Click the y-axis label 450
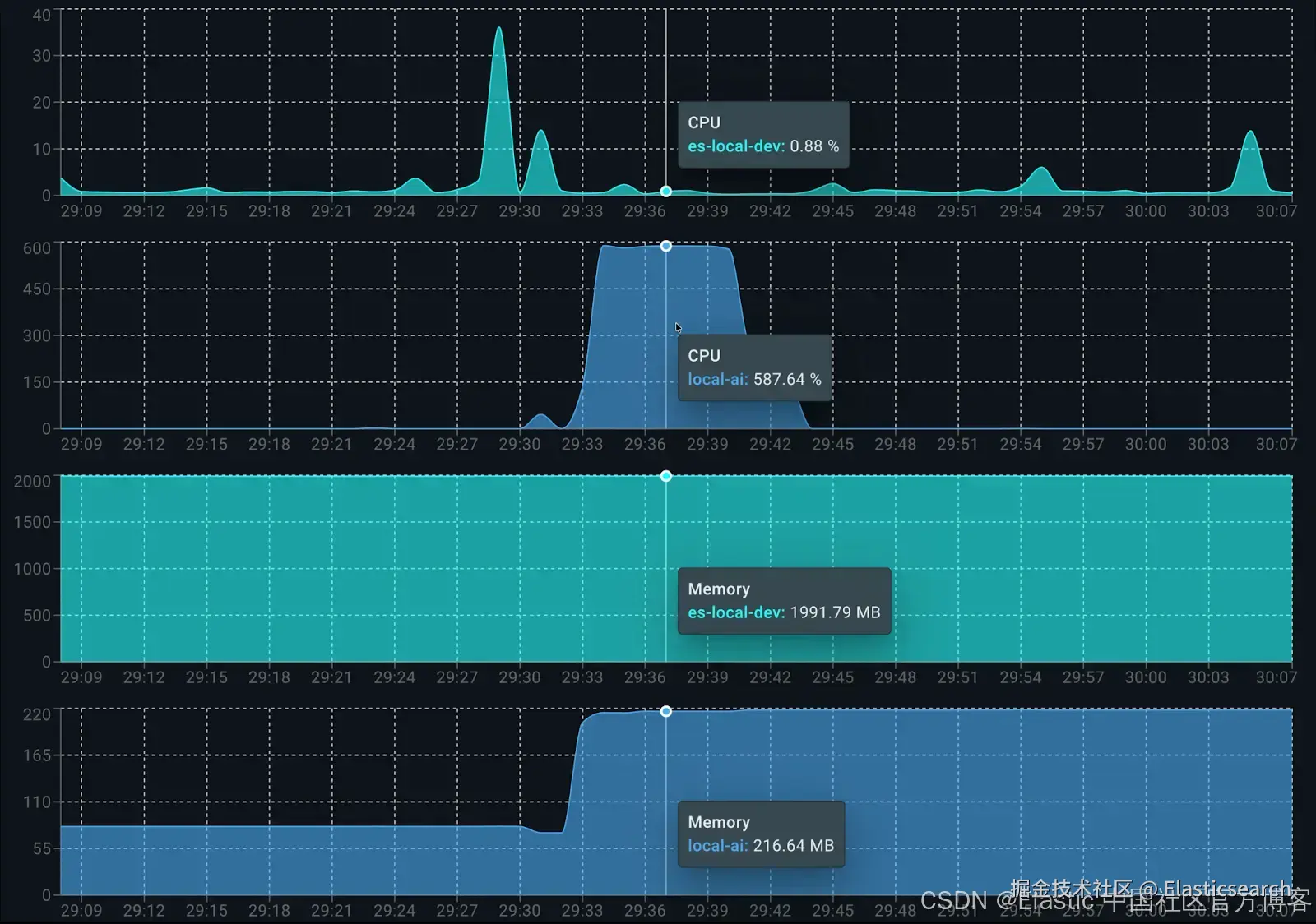This screenshot has width=1316, height=924. [x=37, y=289]
